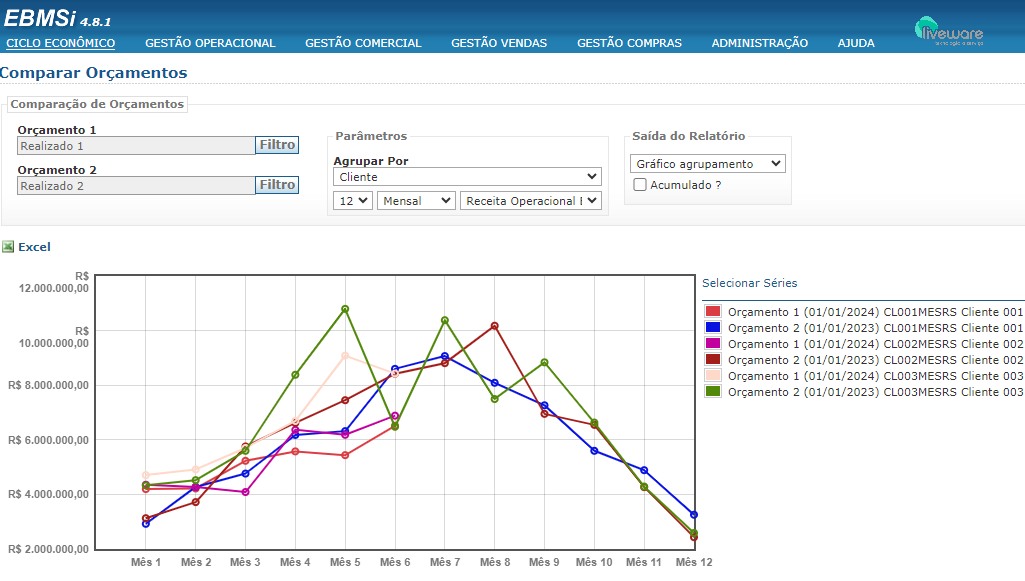Viewport: 1025px width, 581px height.
Task: Click the Excel export icon
Action: point(8,247)
